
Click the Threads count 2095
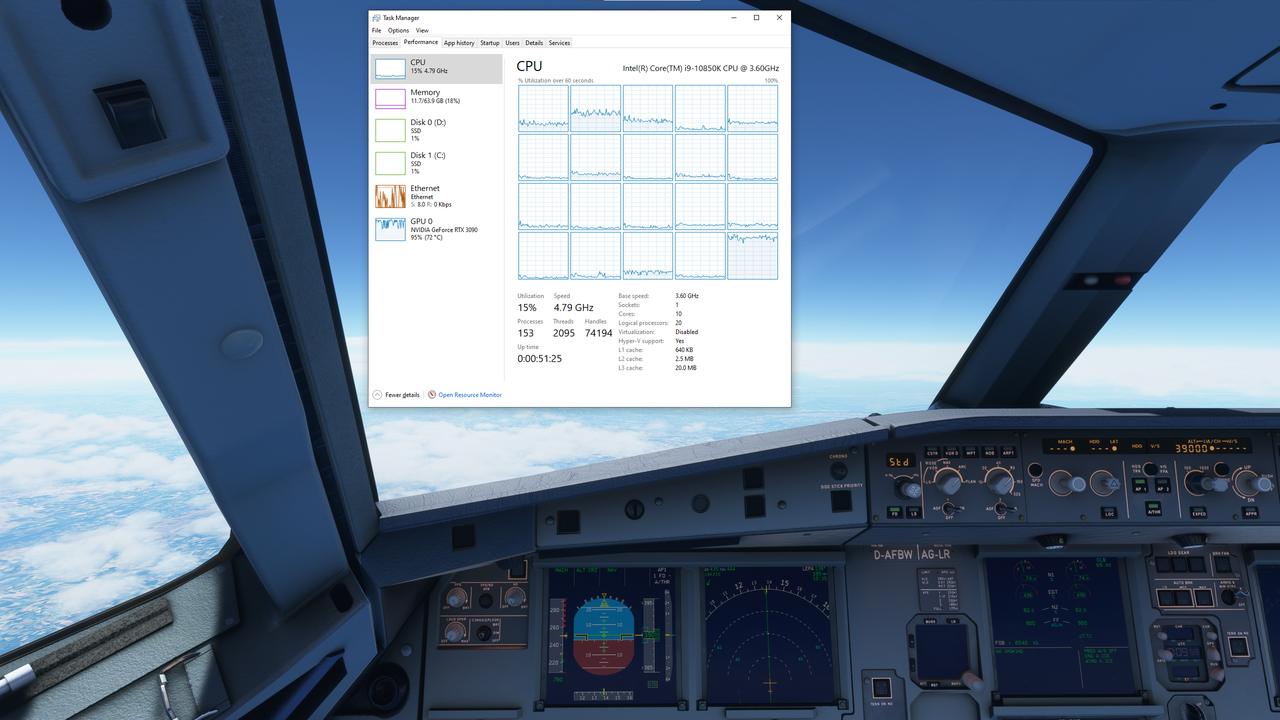click(x=564, y=333)
